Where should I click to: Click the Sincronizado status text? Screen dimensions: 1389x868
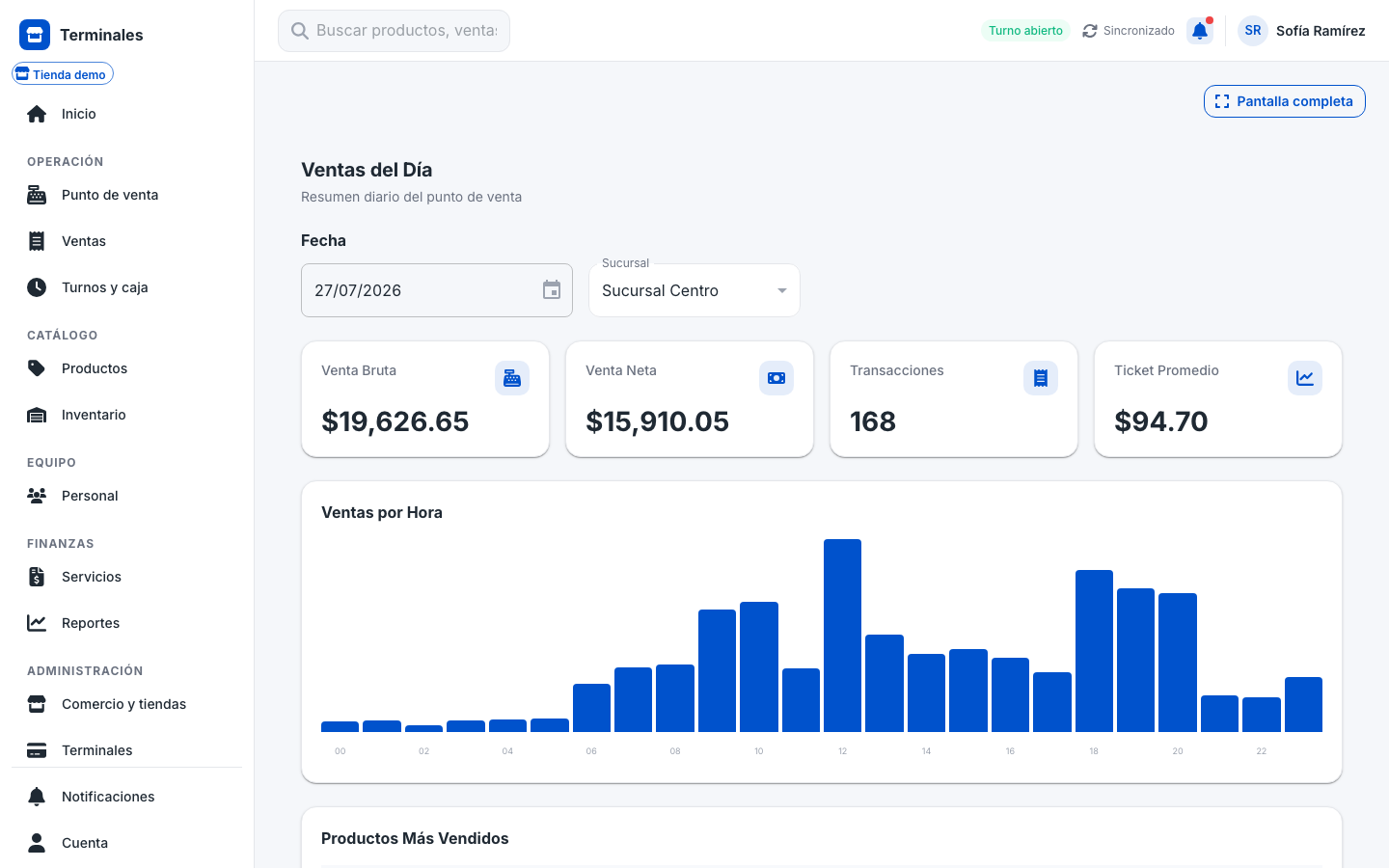[x=1139, y=31]
